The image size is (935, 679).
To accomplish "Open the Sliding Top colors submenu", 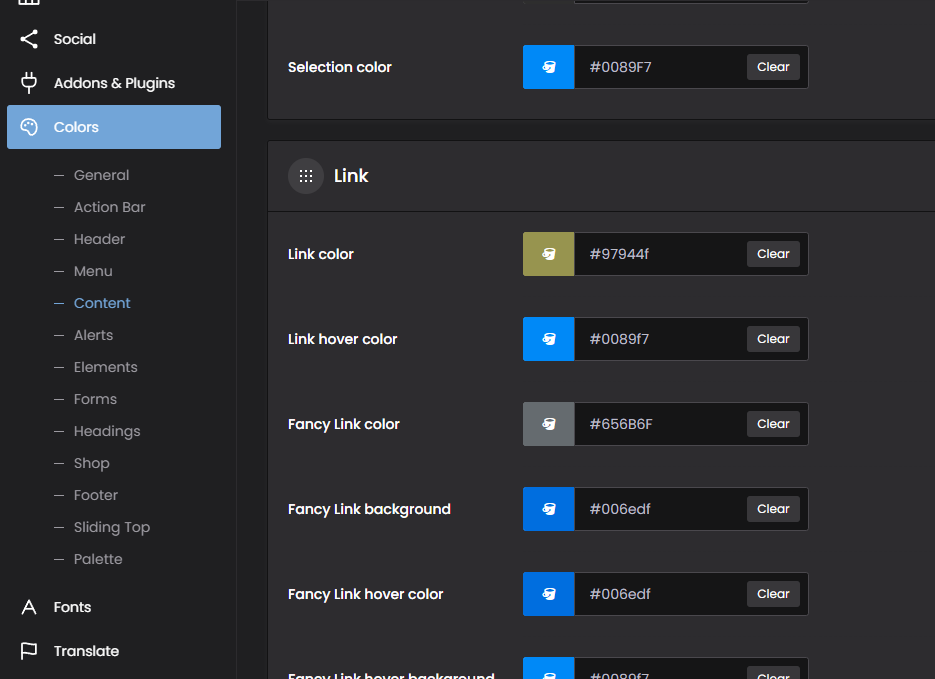I will pyautogui.click(x=111, y=527).
